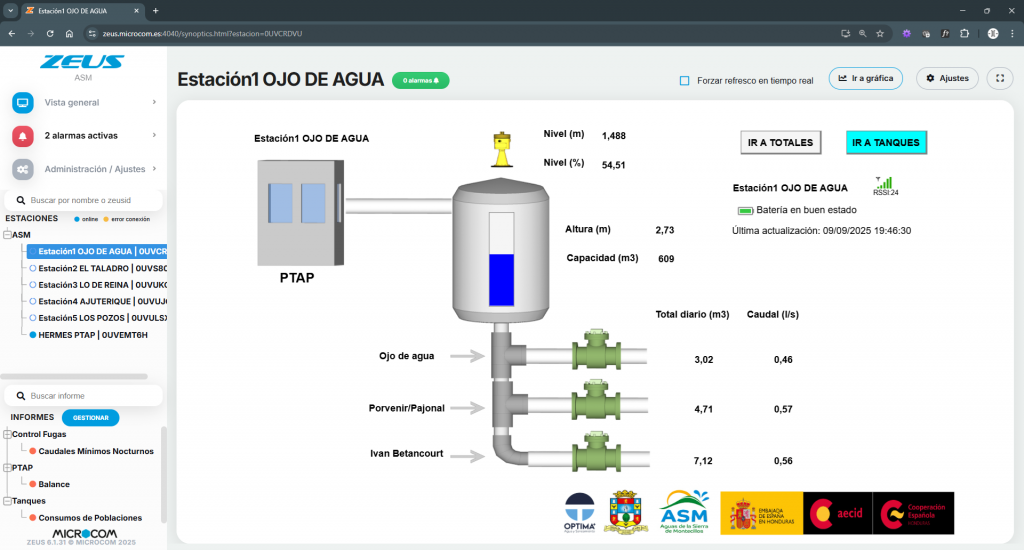Open Consumos de Poblaciones report
Image resolution: width=1024 pixels, height=550 pixels.
click(x=86, y=518)
